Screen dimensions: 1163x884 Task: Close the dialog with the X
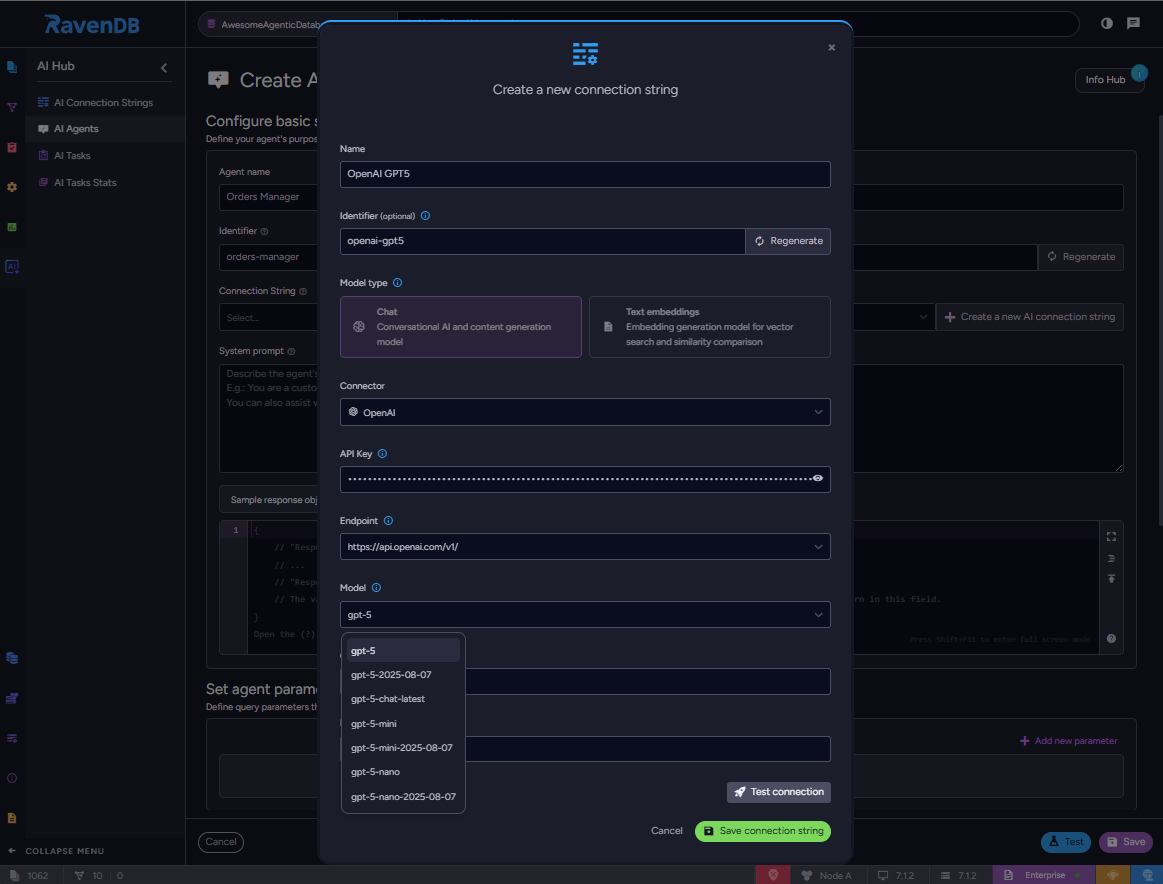(x=831, y=47)
